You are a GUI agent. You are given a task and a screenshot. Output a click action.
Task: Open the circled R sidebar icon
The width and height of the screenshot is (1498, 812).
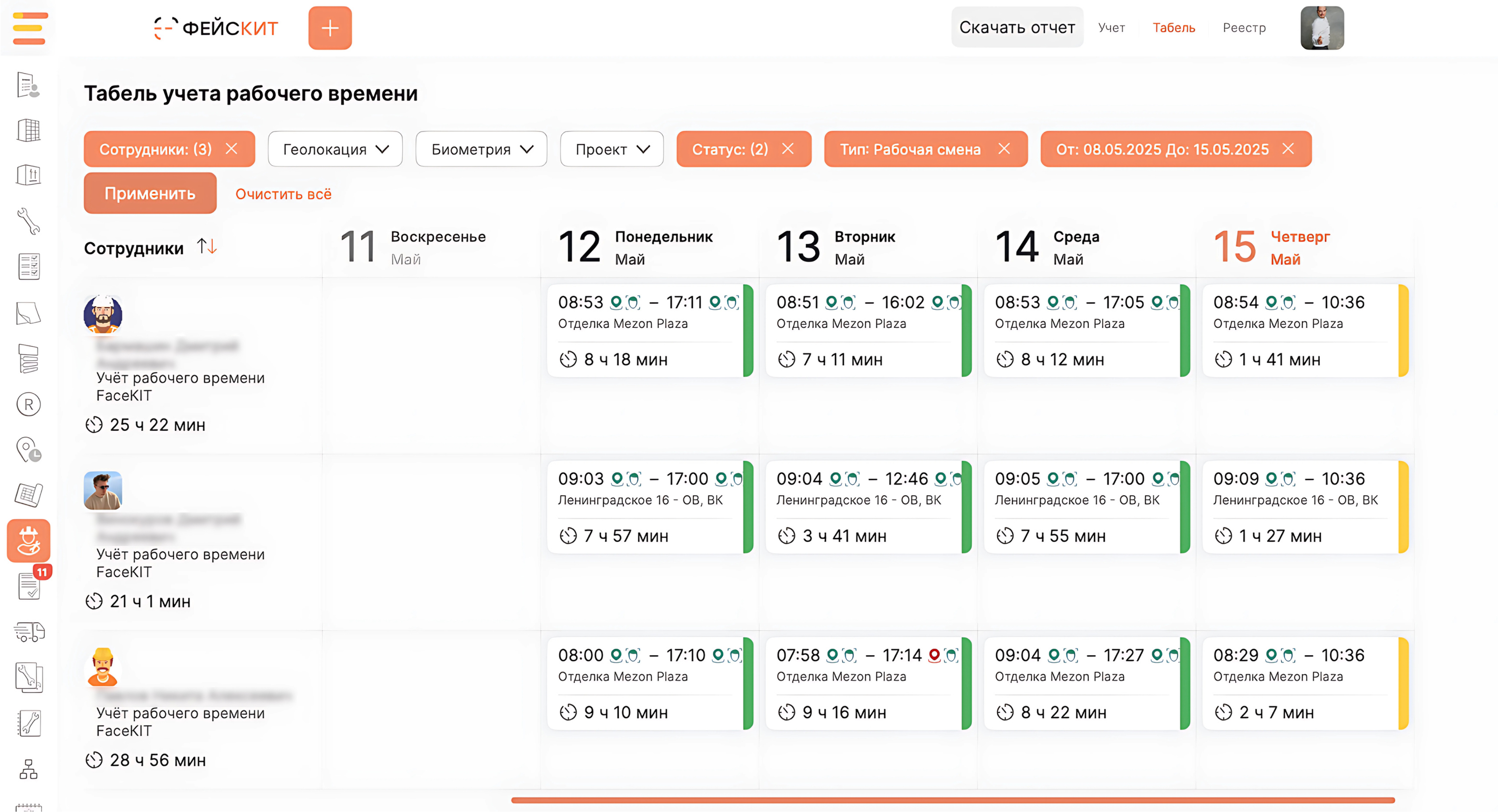click(x=28, y=405)
